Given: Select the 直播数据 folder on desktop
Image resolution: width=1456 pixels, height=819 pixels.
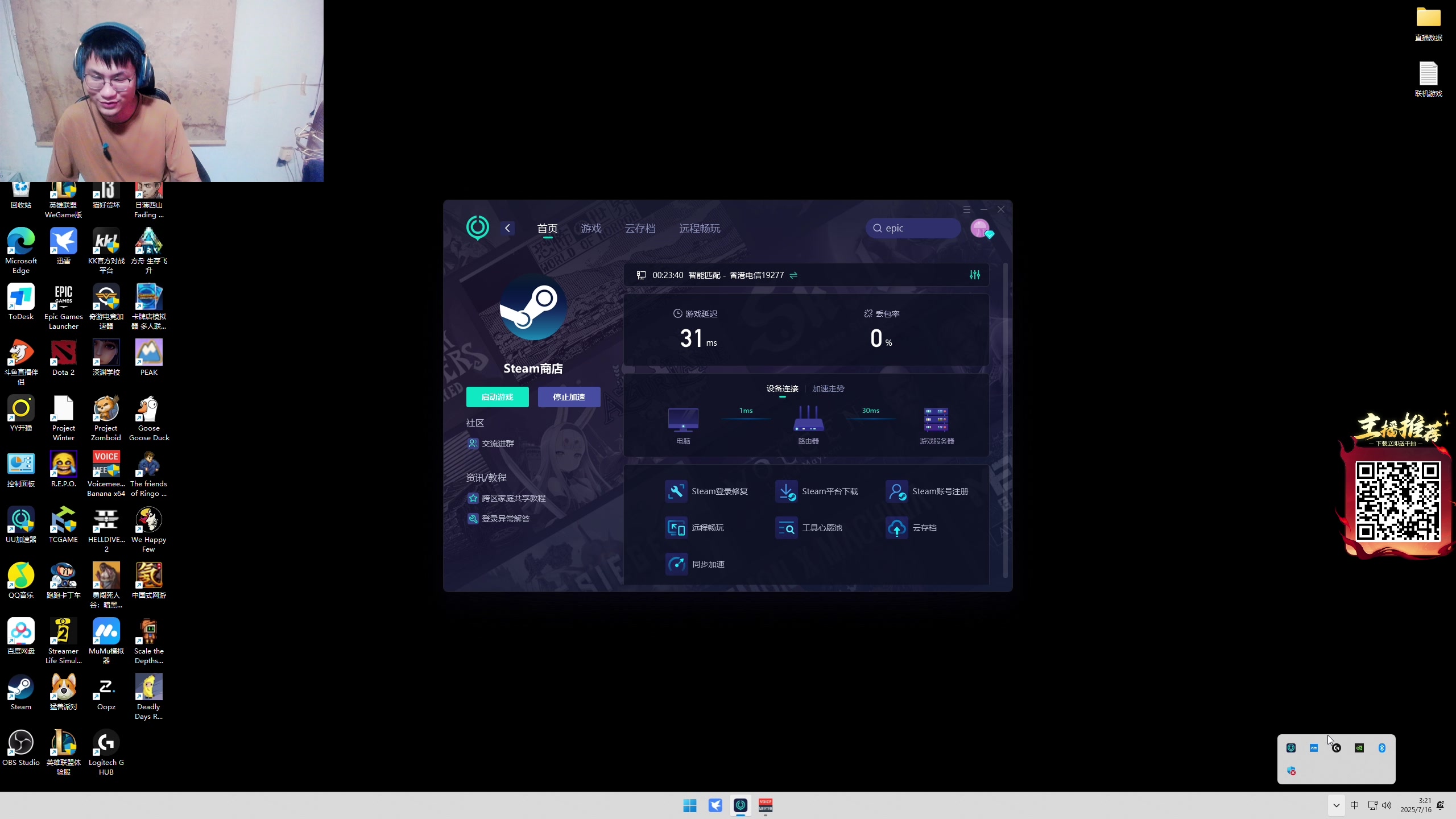Looking at the screenshot, I should click(x=1428, y=24).
